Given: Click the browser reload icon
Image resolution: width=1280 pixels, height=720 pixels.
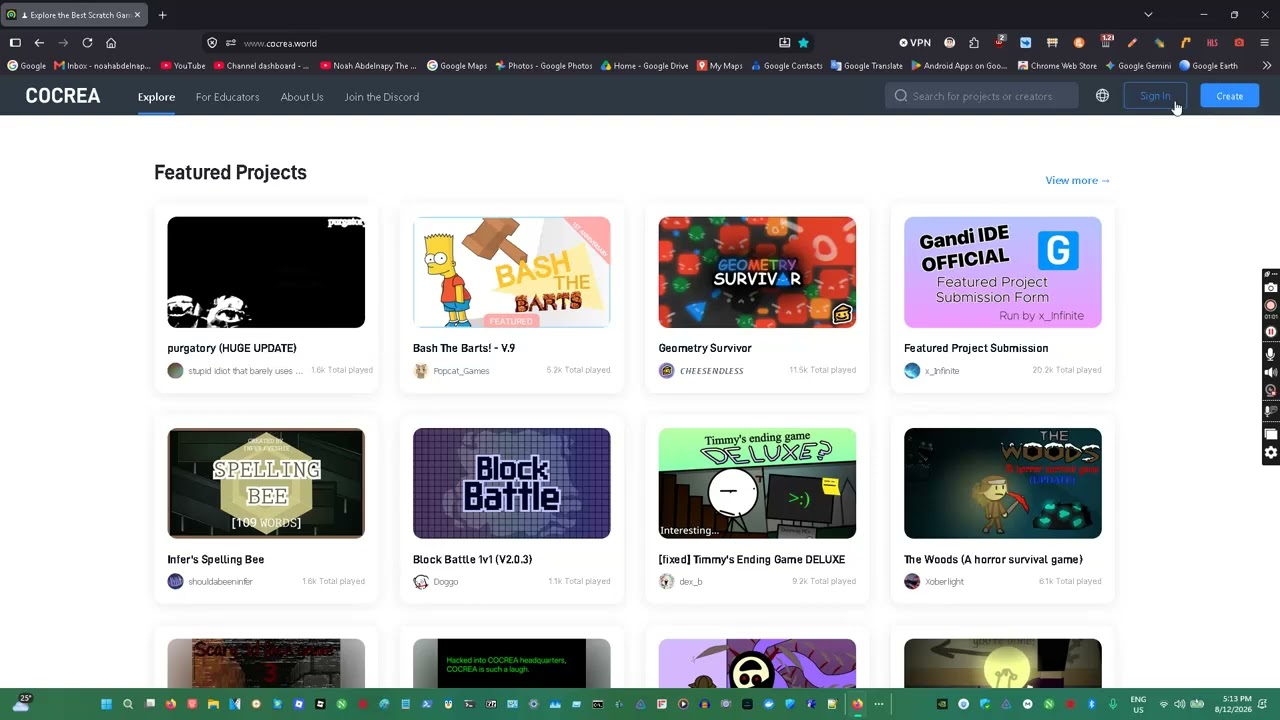Looking at the screenshot, I should (x=87, y=43).
